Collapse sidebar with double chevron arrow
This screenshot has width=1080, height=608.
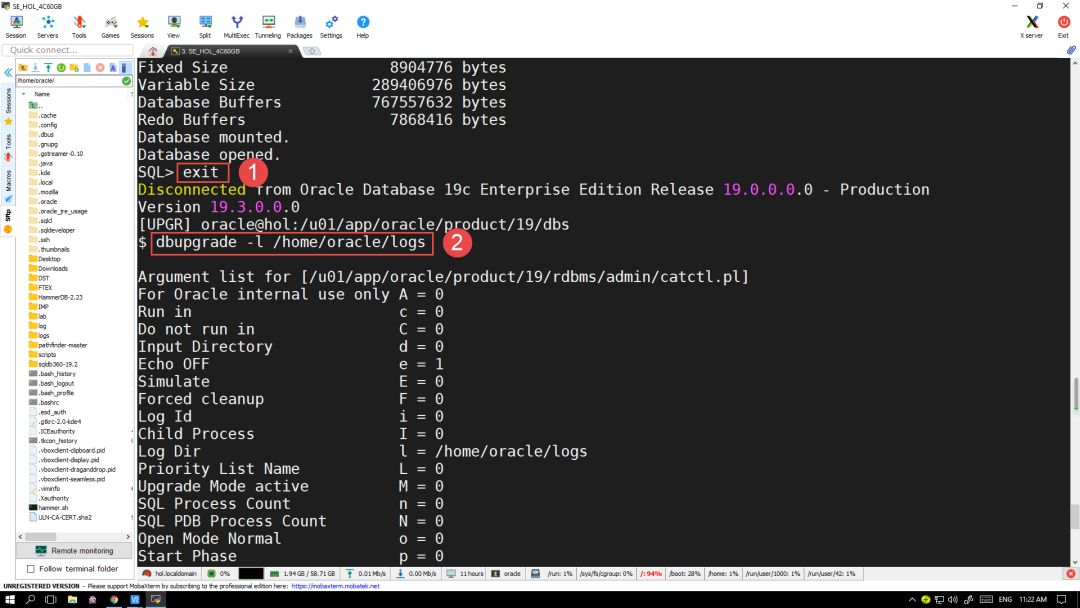[x=8, y=72]
